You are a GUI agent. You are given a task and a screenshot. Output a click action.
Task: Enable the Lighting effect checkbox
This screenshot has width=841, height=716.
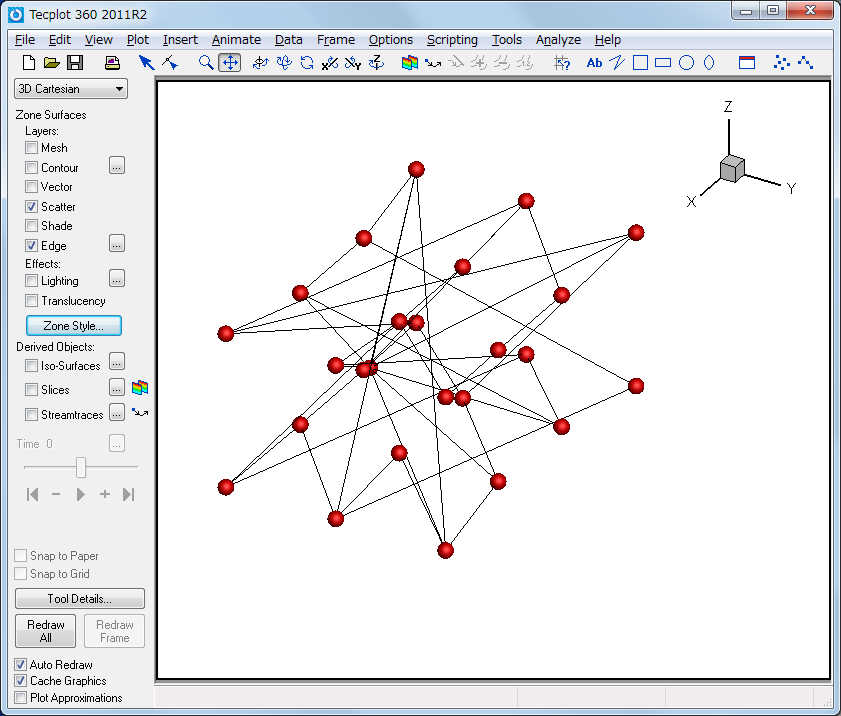32,281
